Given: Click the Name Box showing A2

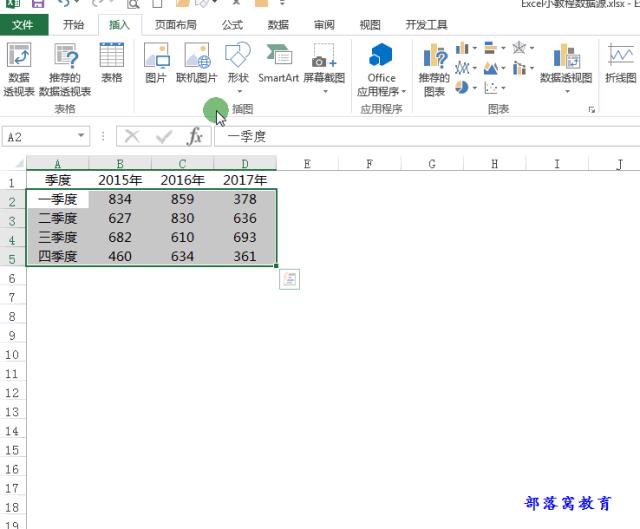Looking at the screenshot, I should 39,136.
